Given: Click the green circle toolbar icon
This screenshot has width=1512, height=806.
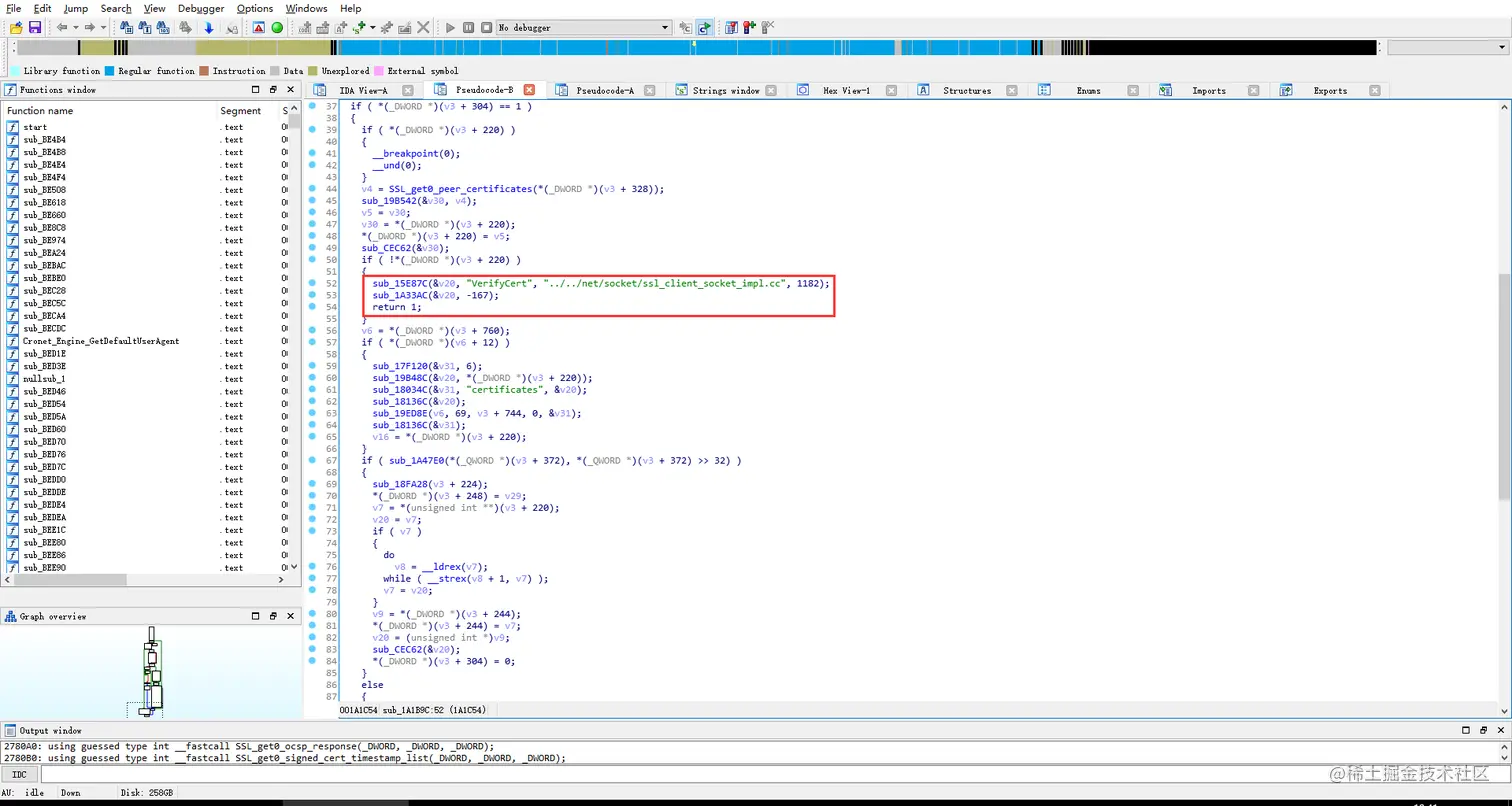Looking at the screenshot, I should point(277,28).
